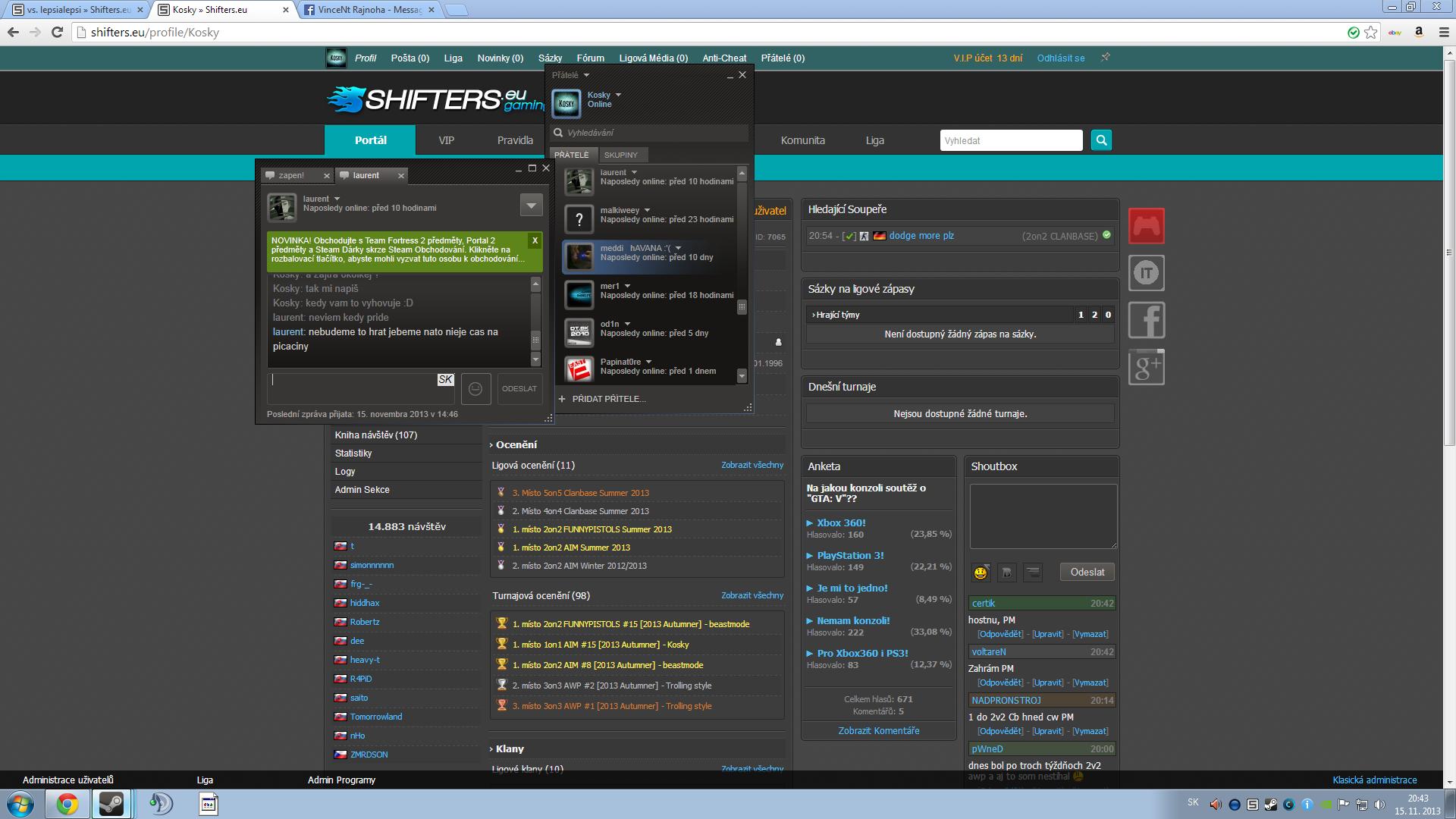Click the Action Center flag tray icon
The image size is (1456, 819).
[1344, 805]
